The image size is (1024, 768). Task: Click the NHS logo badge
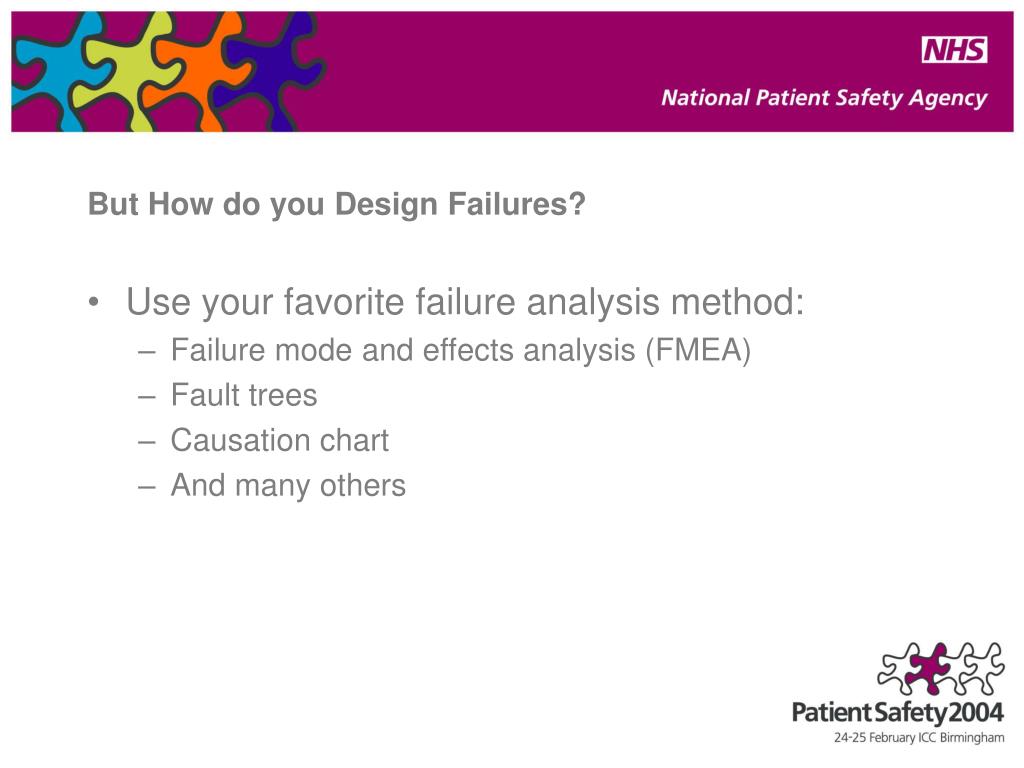[954, 50]
